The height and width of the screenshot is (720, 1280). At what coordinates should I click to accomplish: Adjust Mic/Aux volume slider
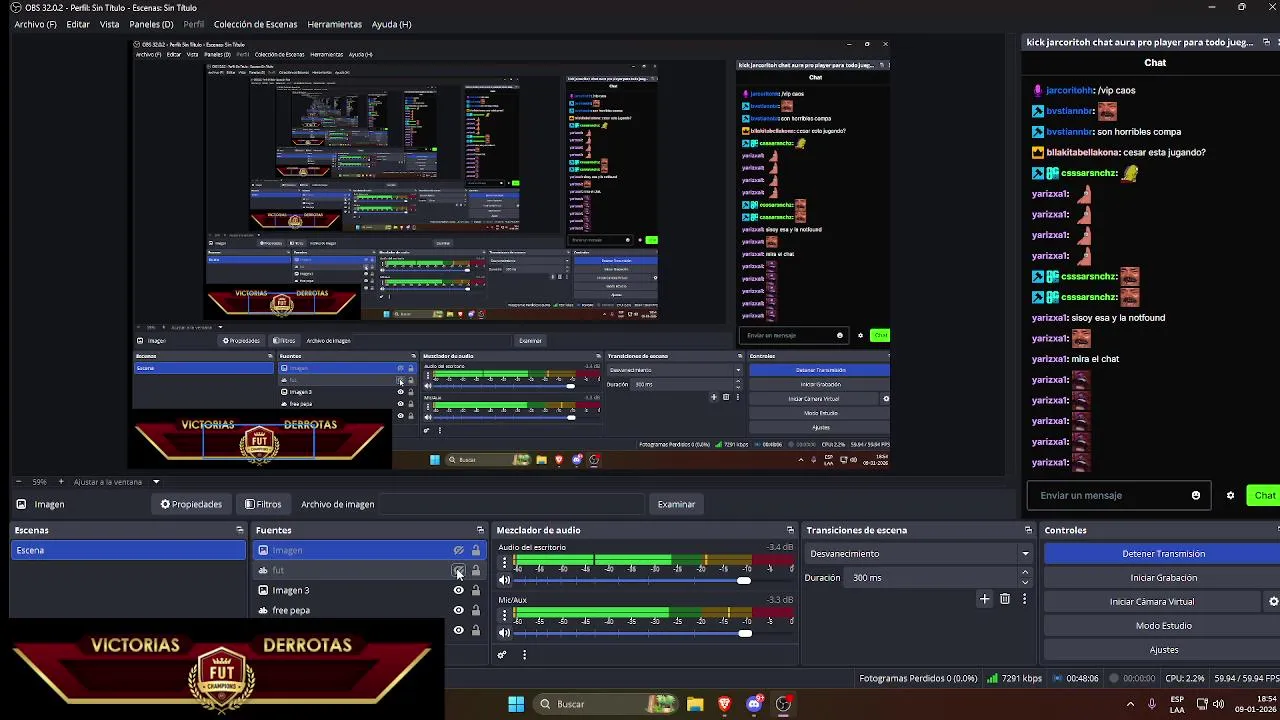pos(745,632)
